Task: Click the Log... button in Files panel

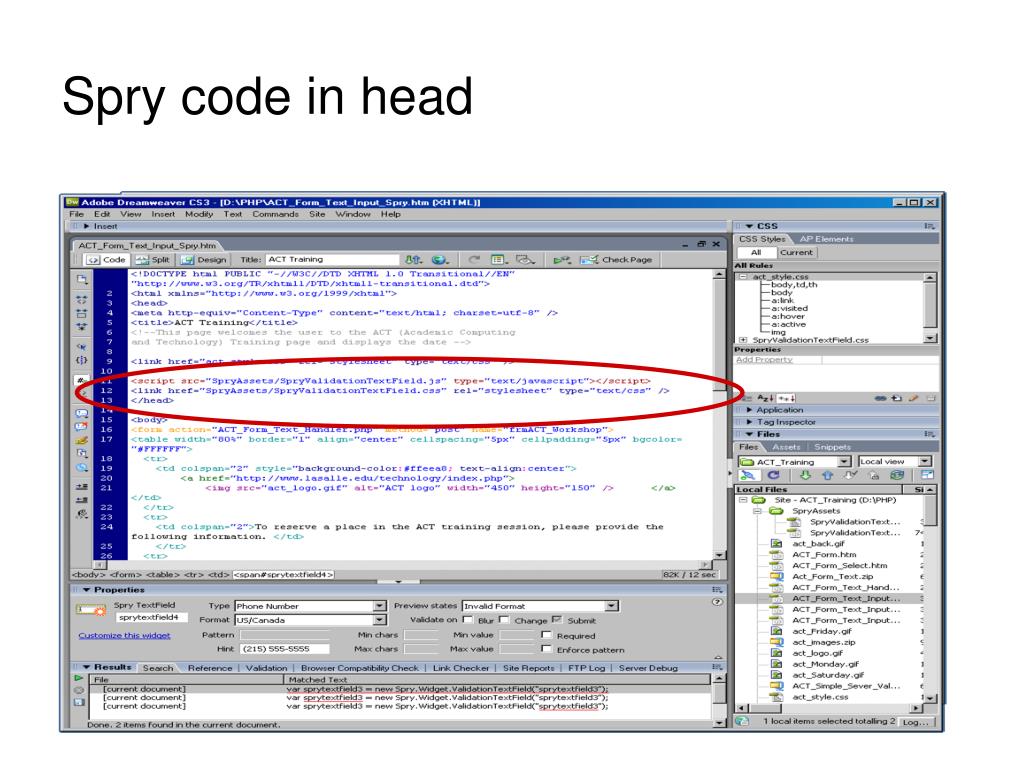Action: point(915,722)
